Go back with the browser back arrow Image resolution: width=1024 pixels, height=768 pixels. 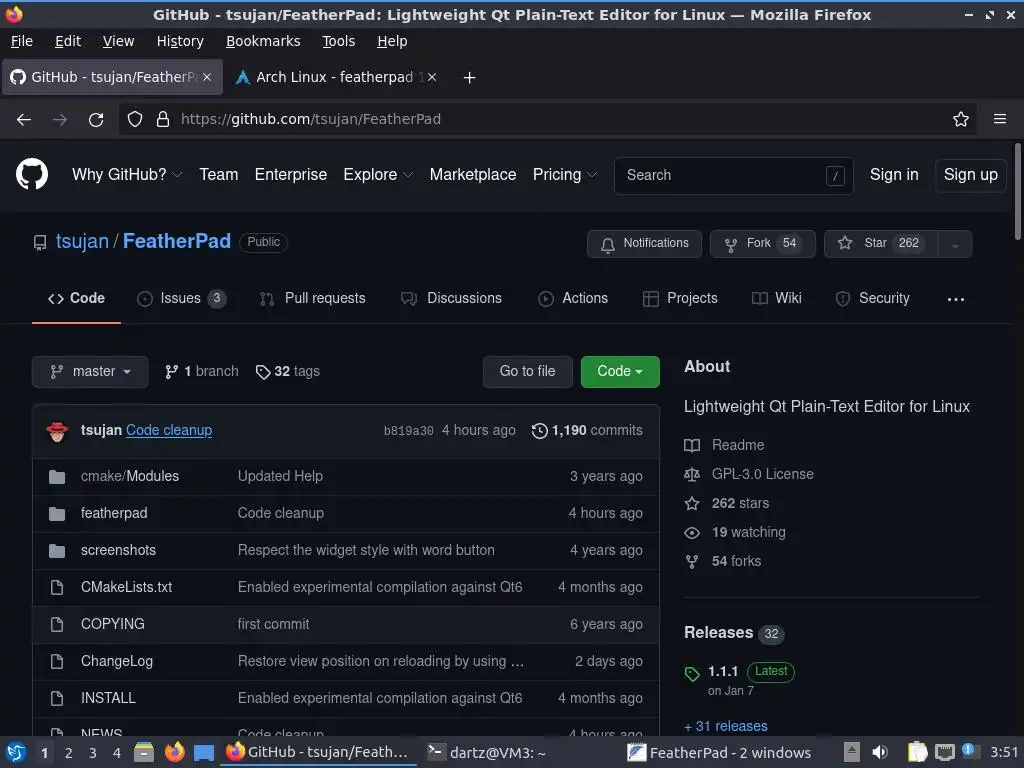pyautogui.click(x=24, y=120)
